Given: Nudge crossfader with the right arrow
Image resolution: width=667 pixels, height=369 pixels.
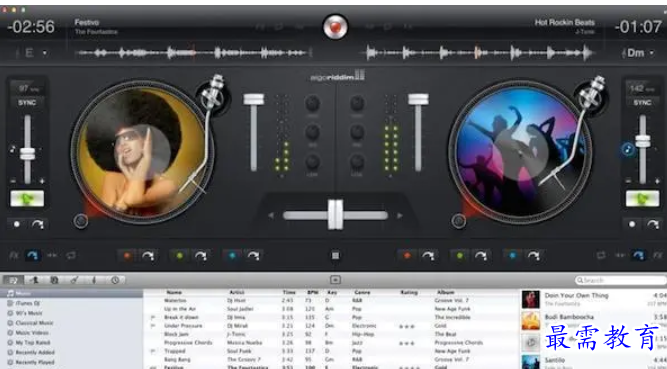Looking at the screenshot, I should (x=399, y=216).
